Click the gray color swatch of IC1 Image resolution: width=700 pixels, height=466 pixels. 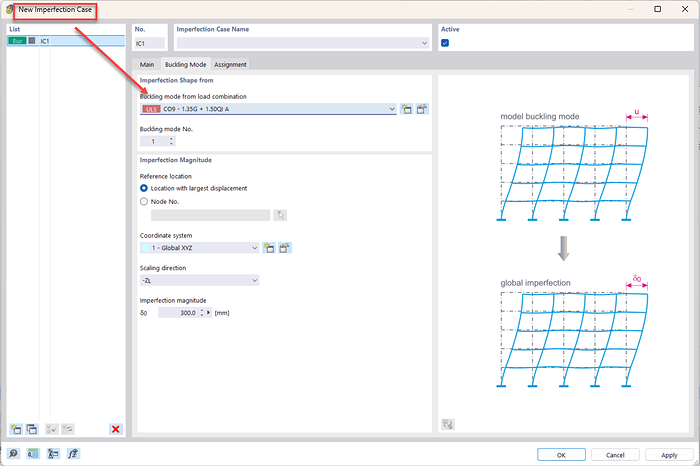pyautogui.click(x=32, y=41)
